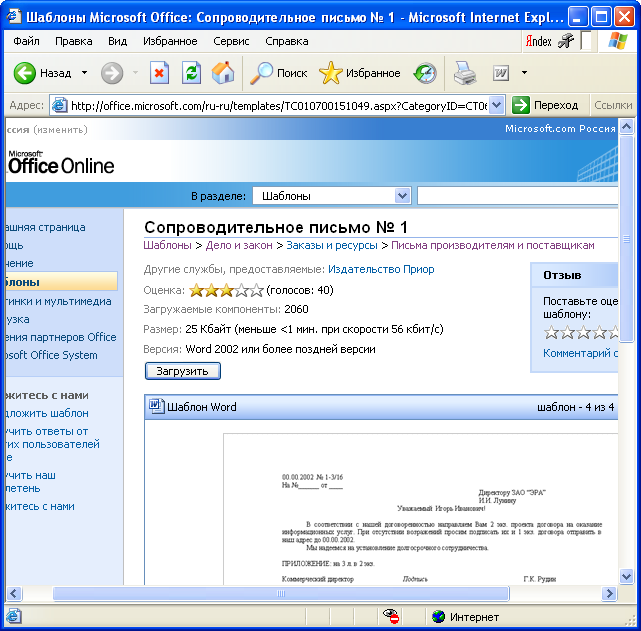641x631 pixels.
Task: Click the Microsoft.com Россия link
Action: (x=560, y=129)
